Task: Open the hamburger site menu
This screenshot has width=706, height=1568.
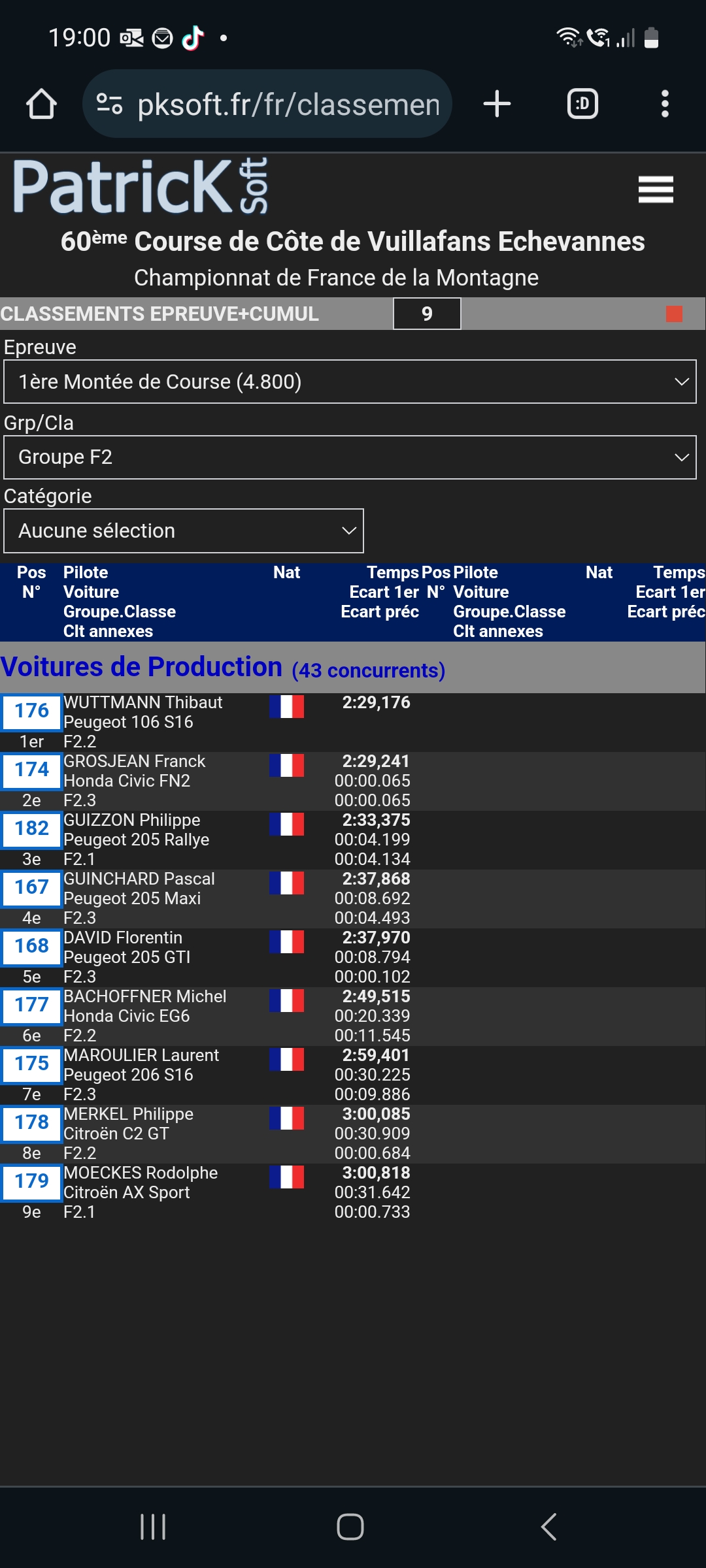Action: pyautogui.click(x=656, y=189)
